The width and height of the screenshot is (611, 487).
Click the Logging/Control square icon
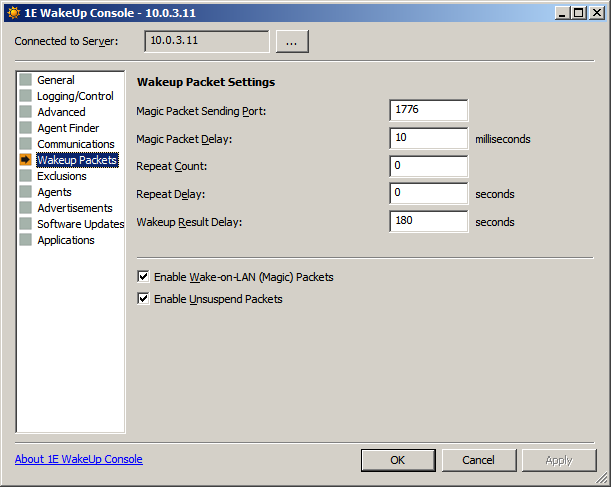coord(26,96)
